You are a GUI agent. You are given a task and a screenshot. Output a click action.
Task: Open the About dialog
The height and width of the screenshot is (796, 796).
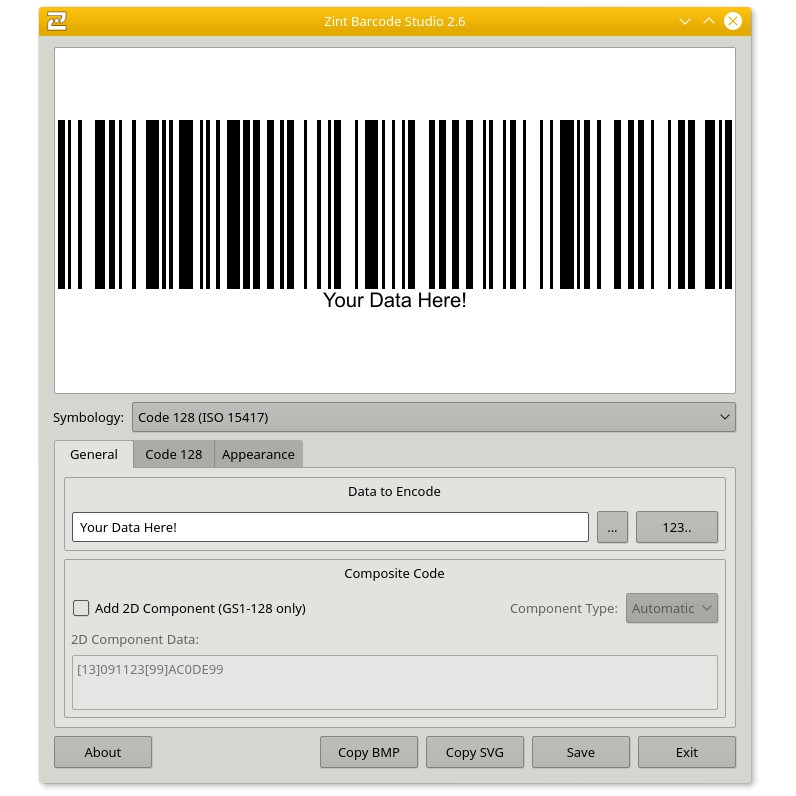coord(103,752)
